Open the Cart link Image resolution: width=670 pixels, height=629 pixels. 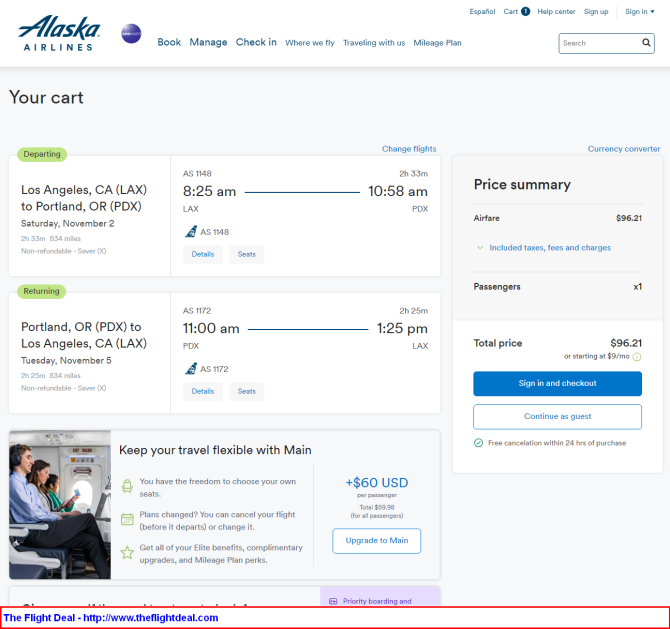[x=511, y=12]
